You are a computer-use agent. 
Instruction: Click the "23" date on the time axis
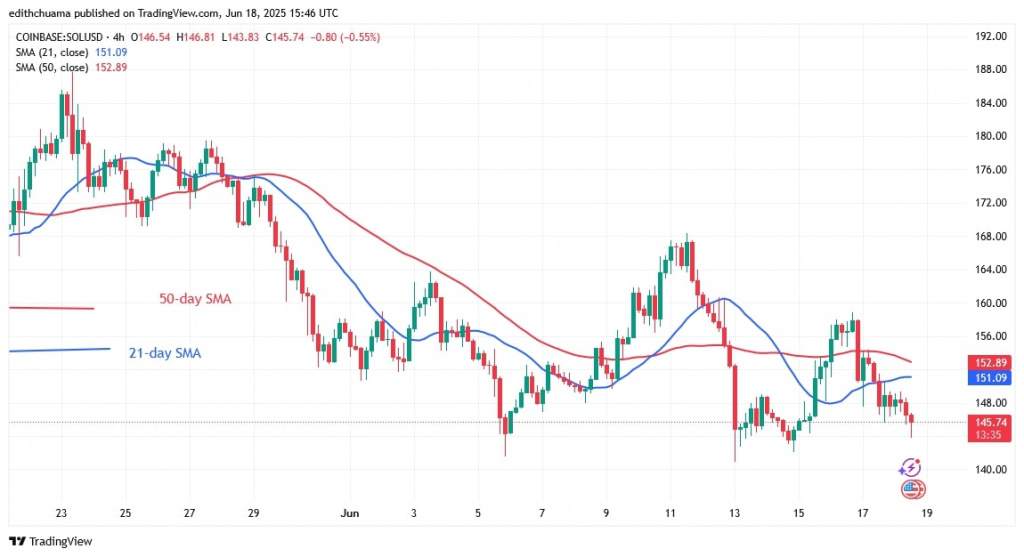point(63,513)
